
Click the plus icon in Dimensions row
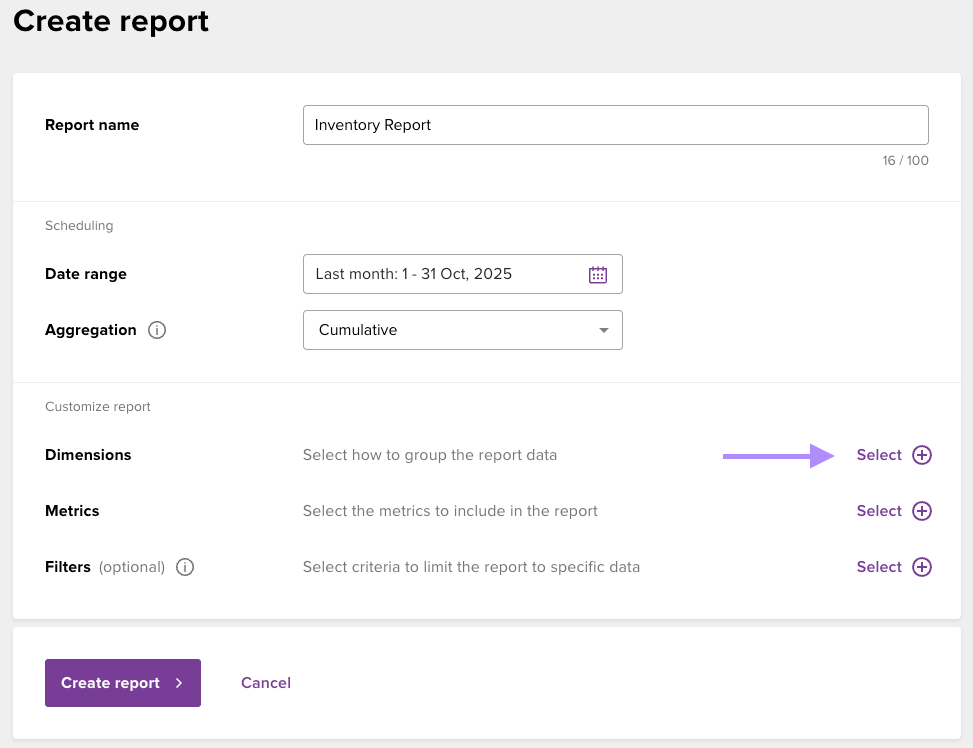922,455
